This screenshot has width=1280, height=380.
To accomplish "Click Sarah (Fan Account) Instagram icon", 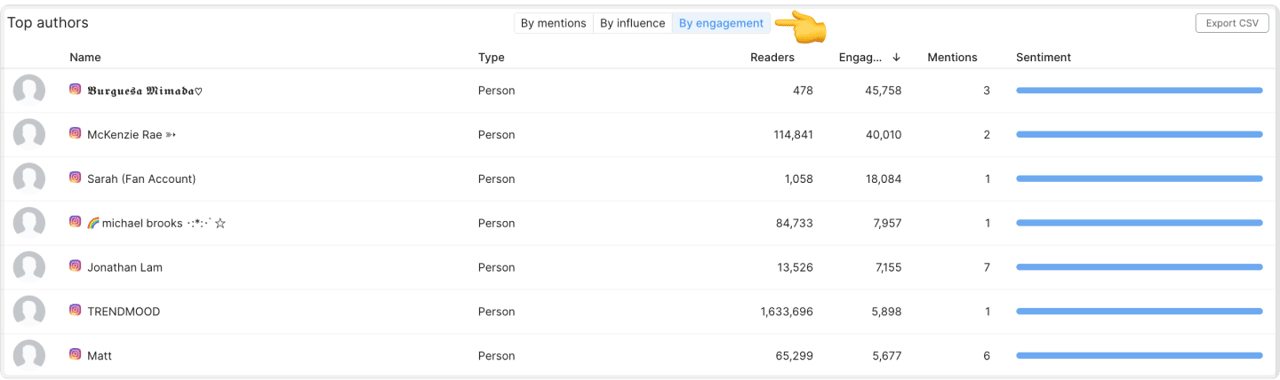I will pyautogui.click(x=75, y=178).
